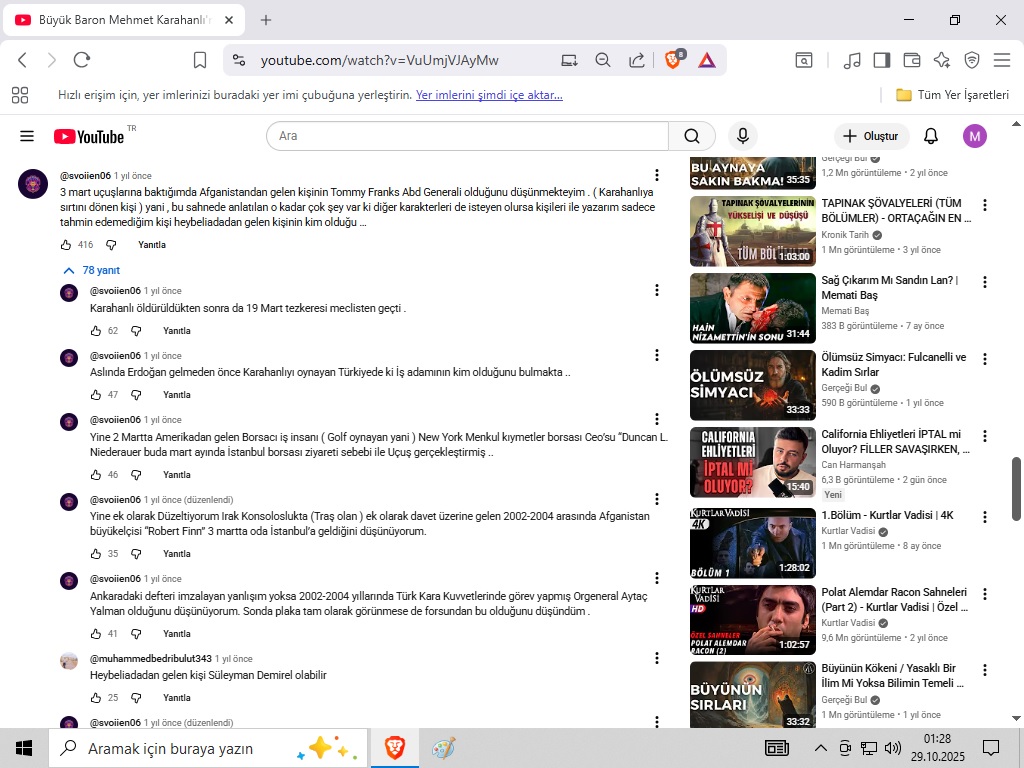Click the YouTube search magnifier button

[692, 136]
